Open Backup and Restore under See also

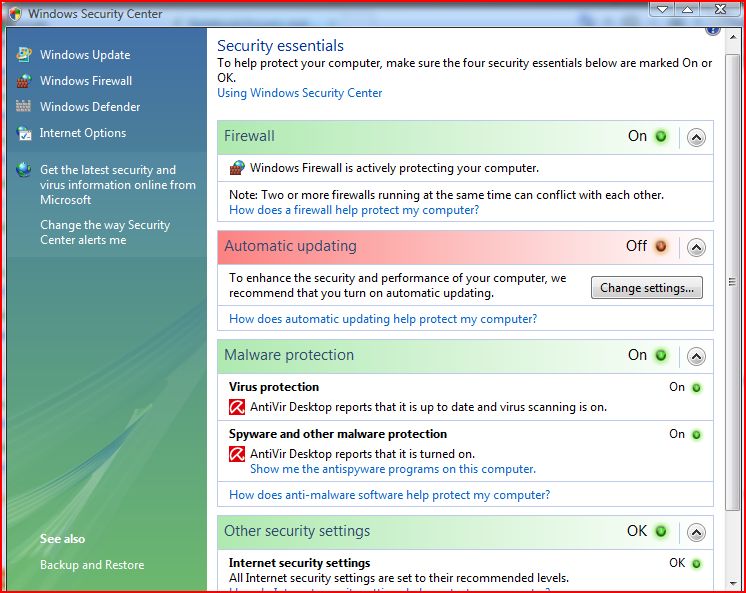coord(92,565)
